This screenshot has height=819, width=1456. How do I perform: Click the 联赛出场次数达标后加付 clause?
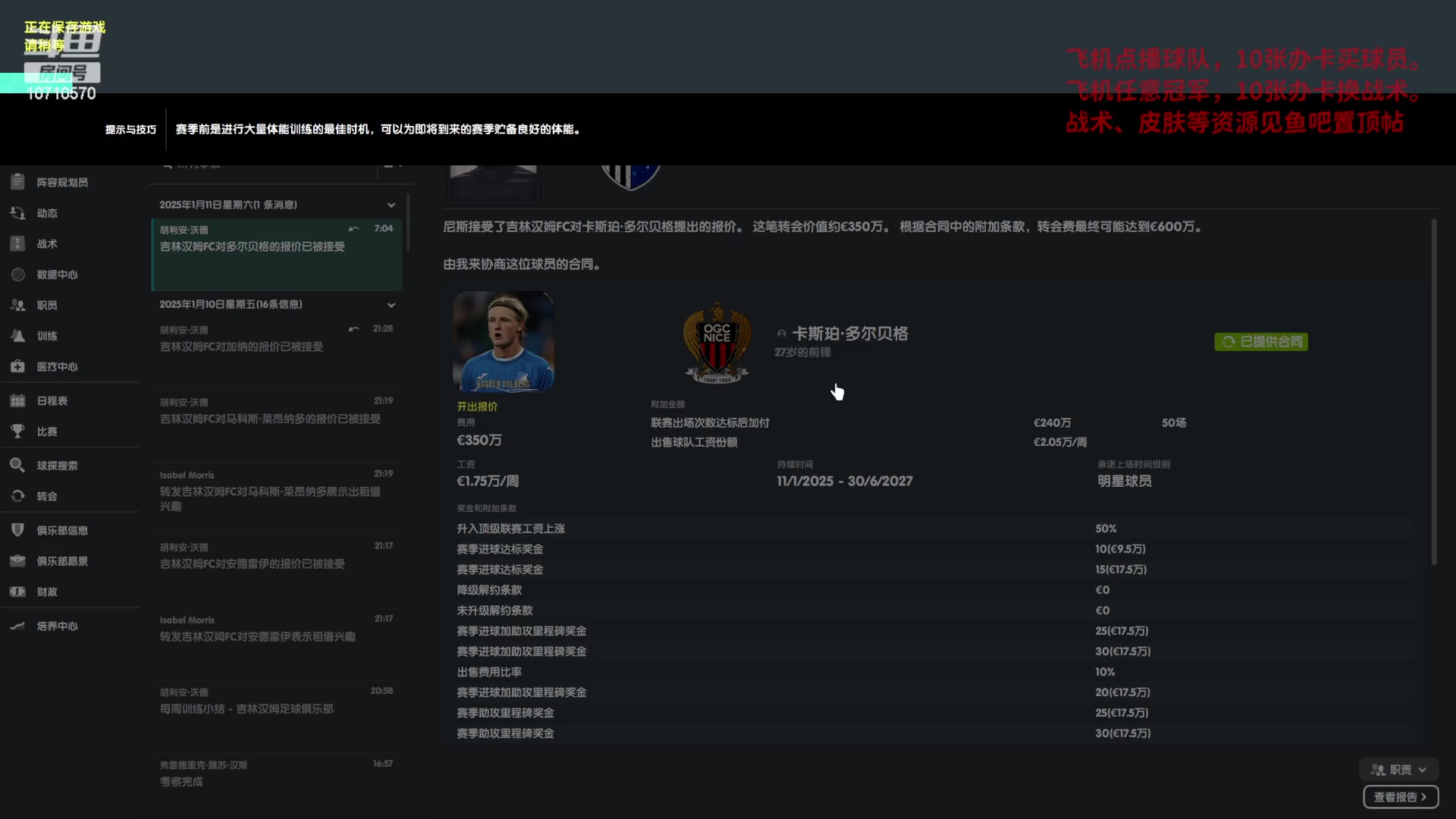coord(710,422)
